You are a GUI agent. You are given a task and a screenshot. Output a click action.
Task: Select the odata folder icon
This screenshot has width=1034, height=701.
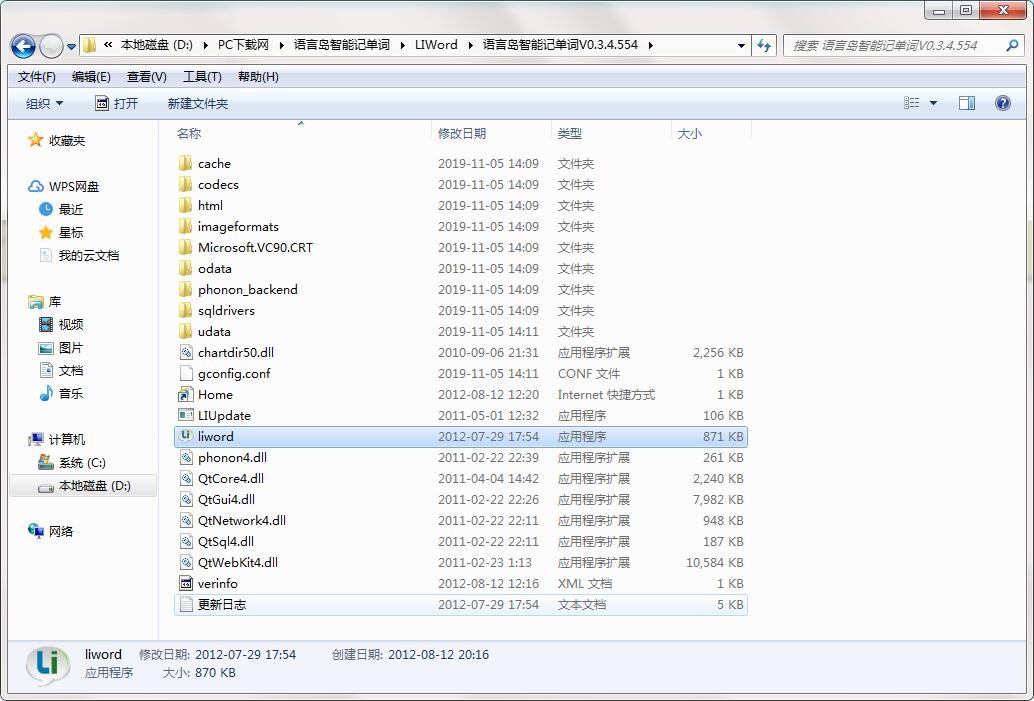click(x=185, y=268)
